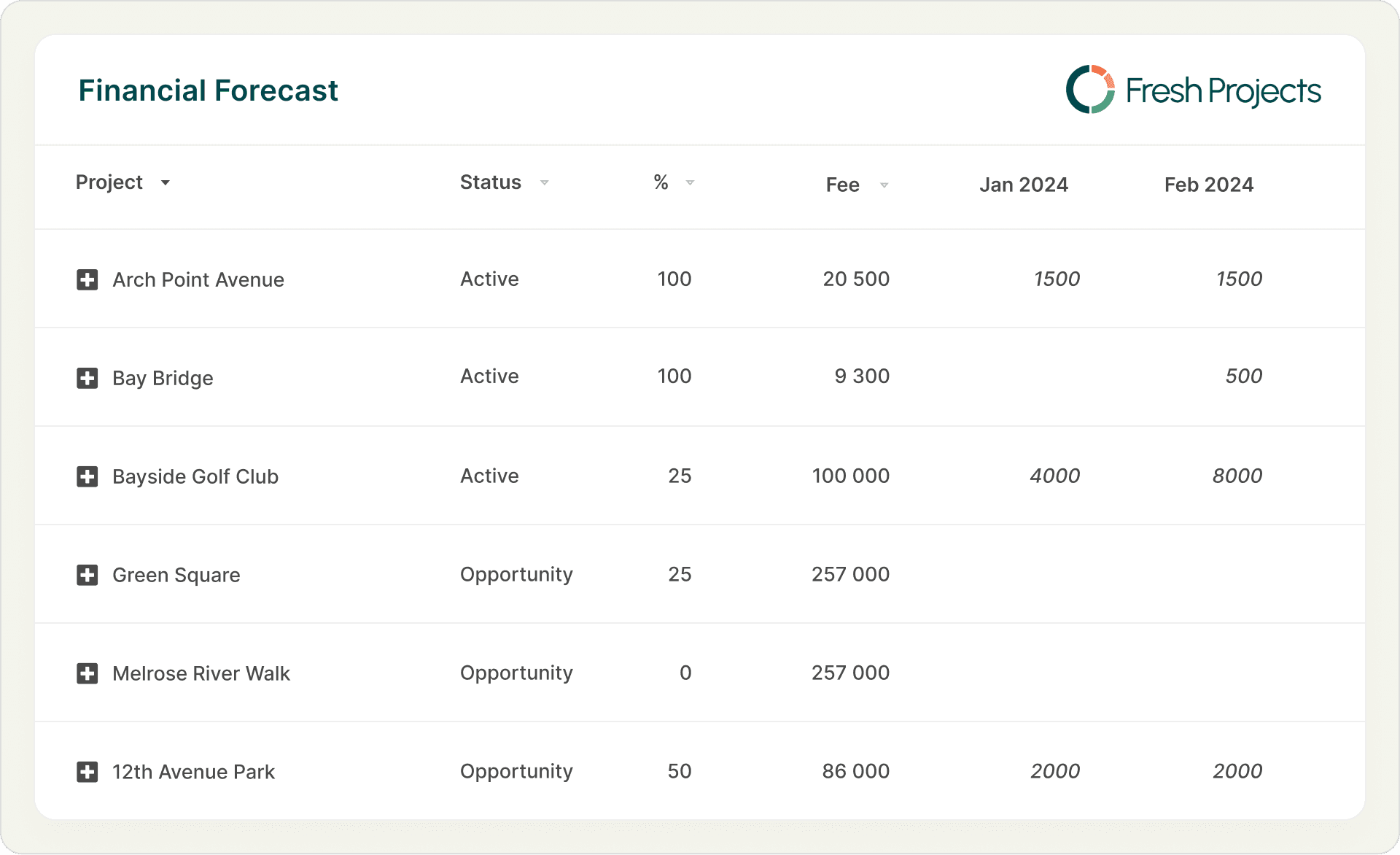
Task: Select Feb 2024 value 500 for Bay Bridge
Action: point(1243,376)
